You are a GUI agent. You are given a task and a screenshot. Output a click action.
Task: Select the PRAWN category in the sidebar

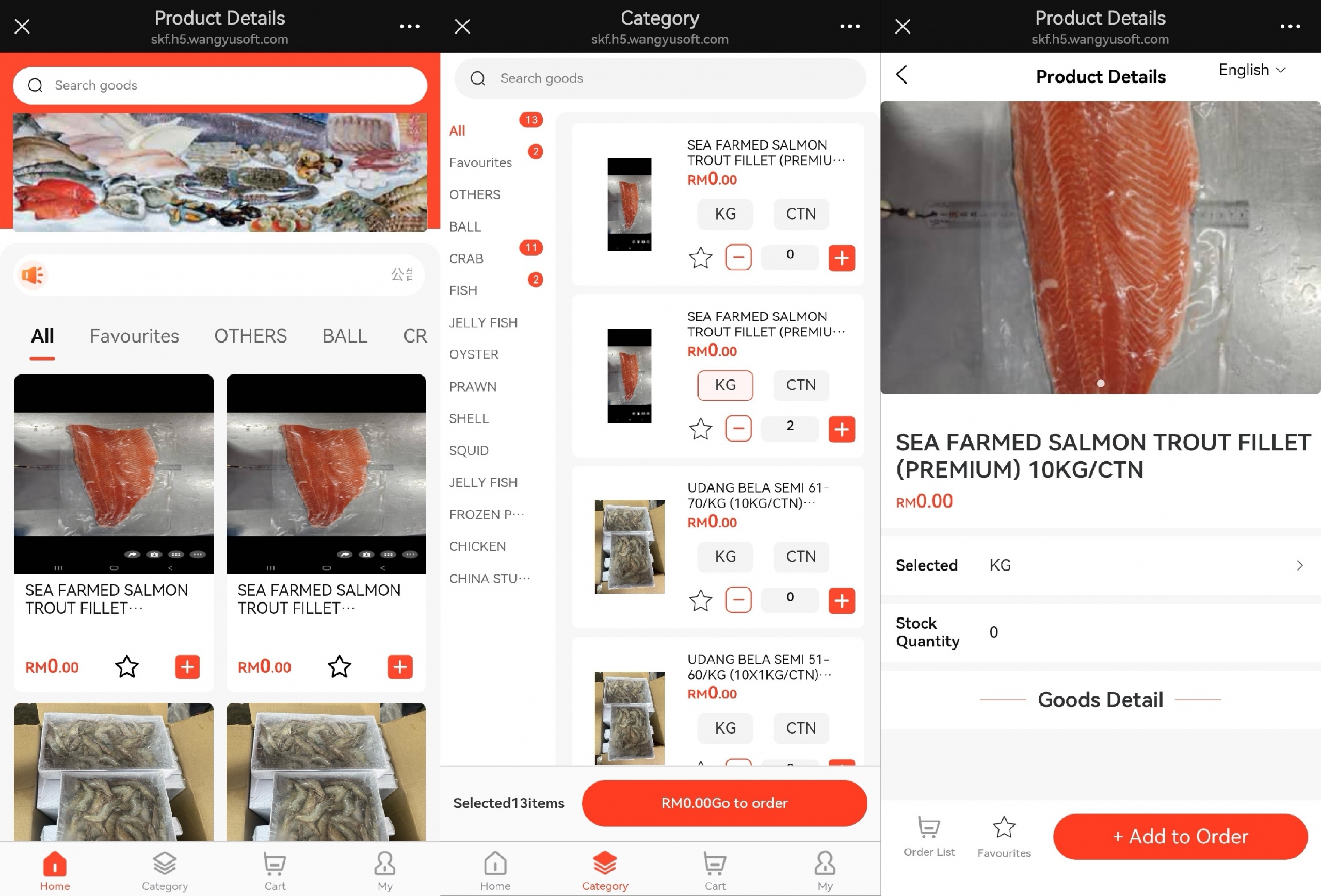click(472, 386)
